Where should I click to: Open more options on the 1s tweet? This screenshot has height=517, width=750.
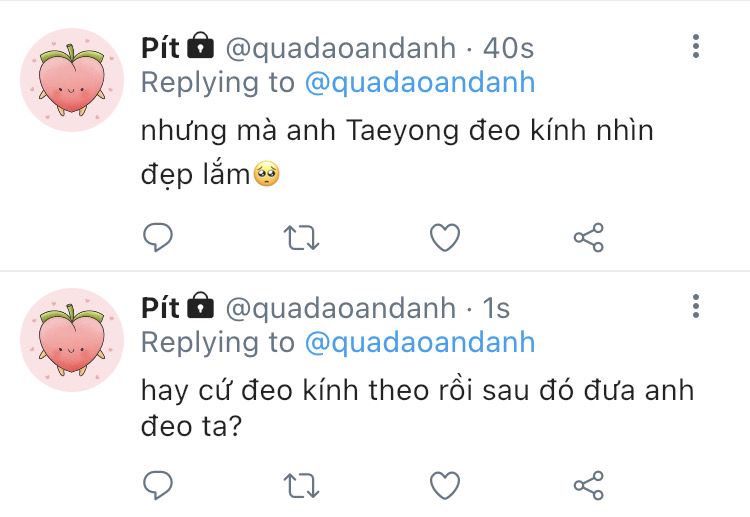coord(696,306)
